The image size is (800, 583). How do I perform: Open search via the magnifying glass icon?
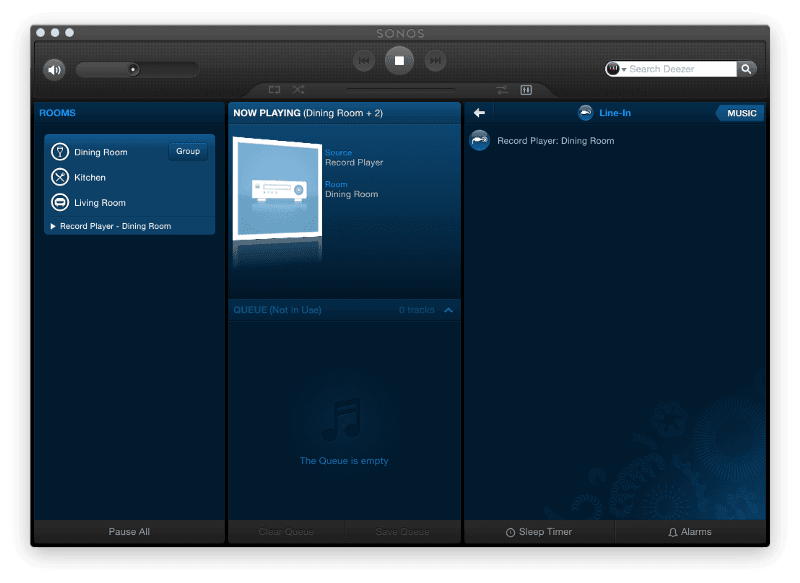tap(746, 69)
